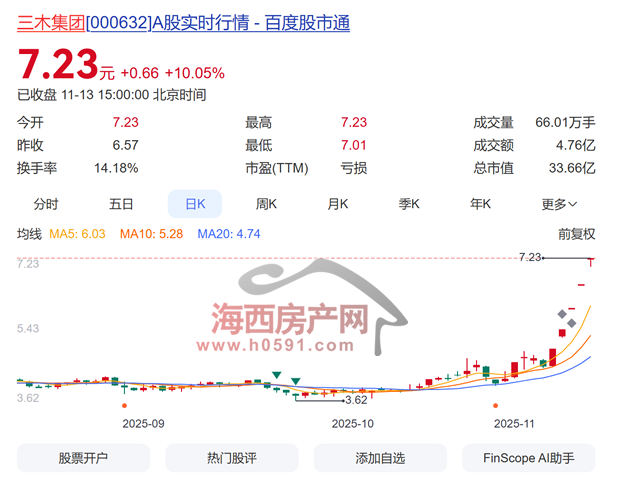
Task: Switch to the 月K chart tab
Action: [338, 204]
